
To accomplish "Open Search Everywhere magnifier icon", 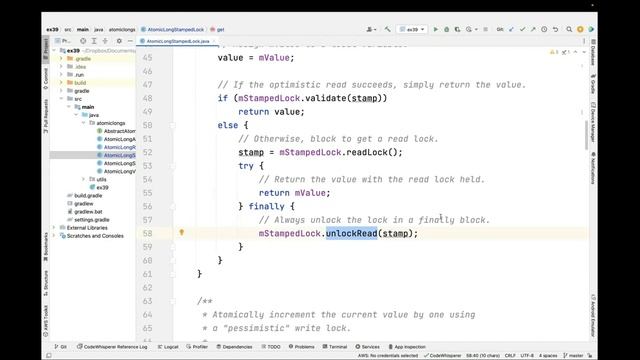I will point(569,29).
